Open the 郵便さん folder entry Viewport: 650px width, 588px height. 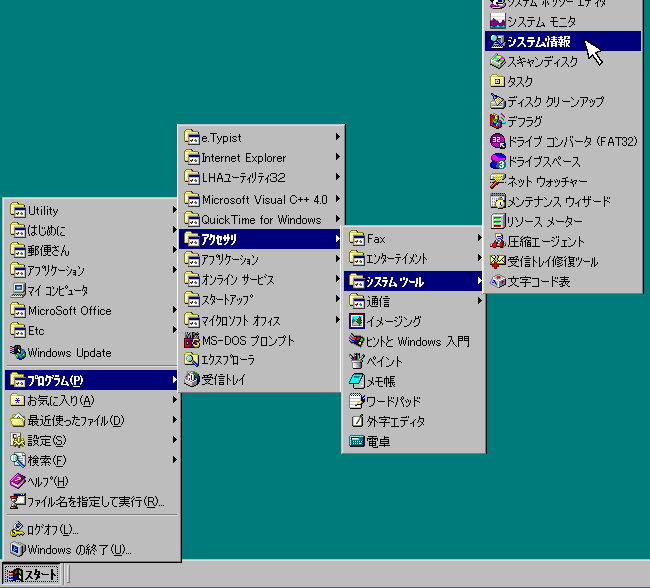pyautogui.click(x=92, y=250)
